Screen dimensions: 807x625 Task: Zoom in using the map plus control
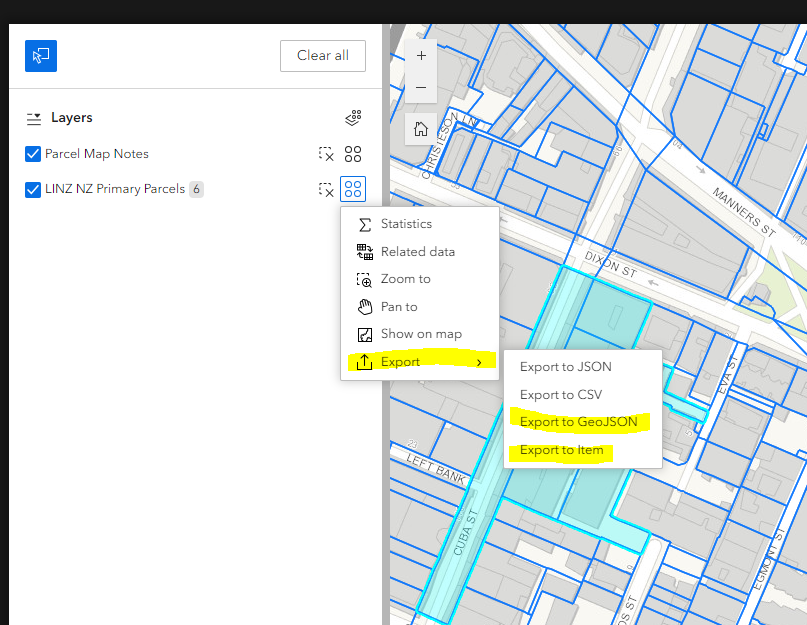420,55
